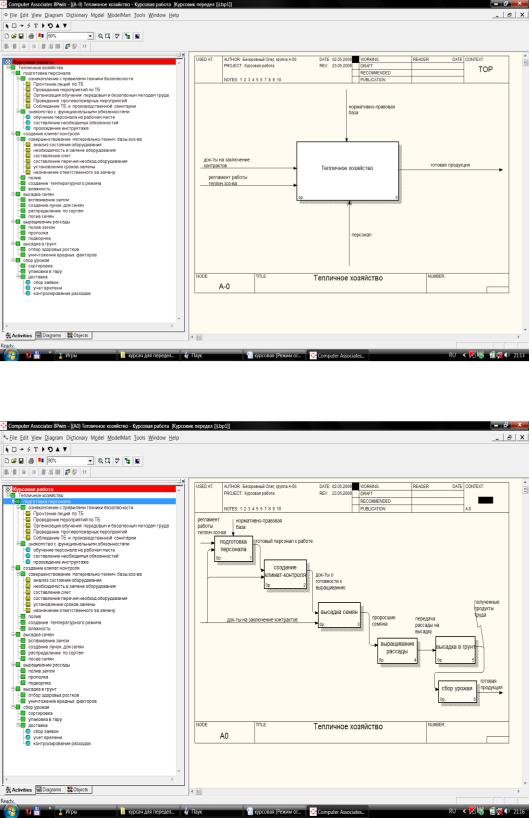Go to child diagram arrow in A-0 window
Screen dimensions: 529x818
click(65, 26)
